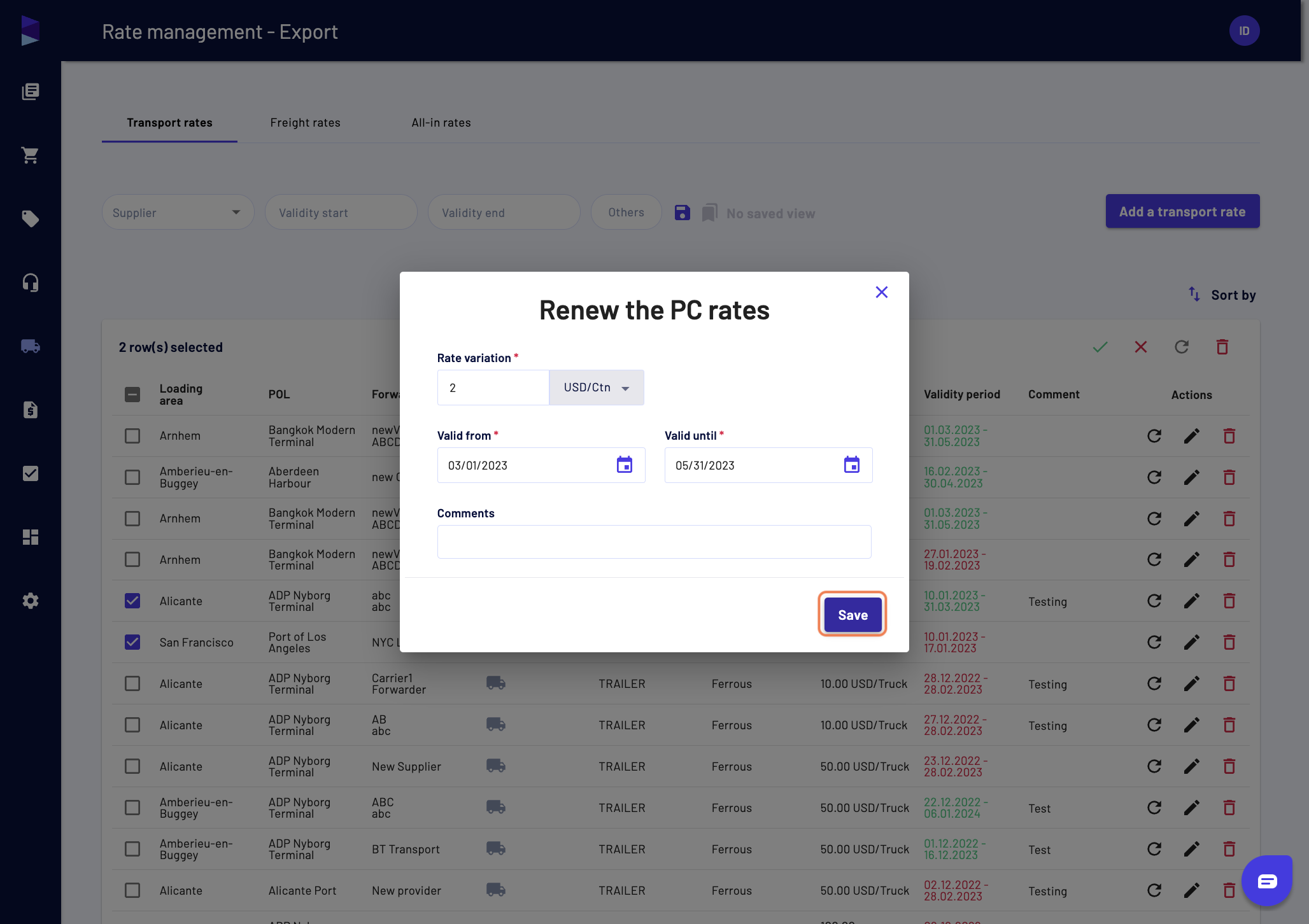Screen dimensions: 1309x924
Task: Open the dashboard tiles sidebar icon
Action: click(31, 537)
